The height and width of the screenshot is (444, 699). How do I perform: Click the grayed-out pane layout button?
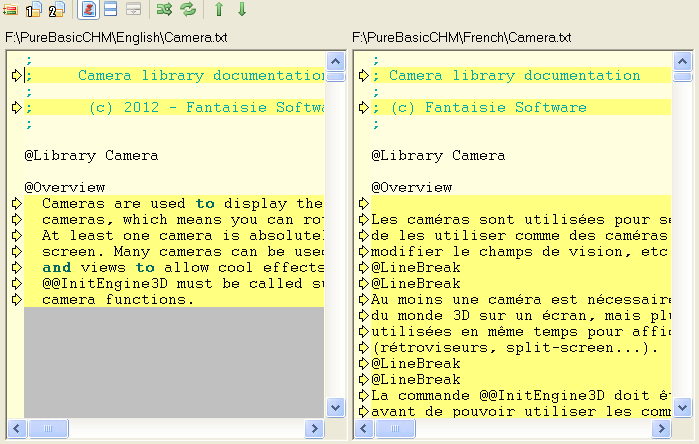[x=133, y=10]
